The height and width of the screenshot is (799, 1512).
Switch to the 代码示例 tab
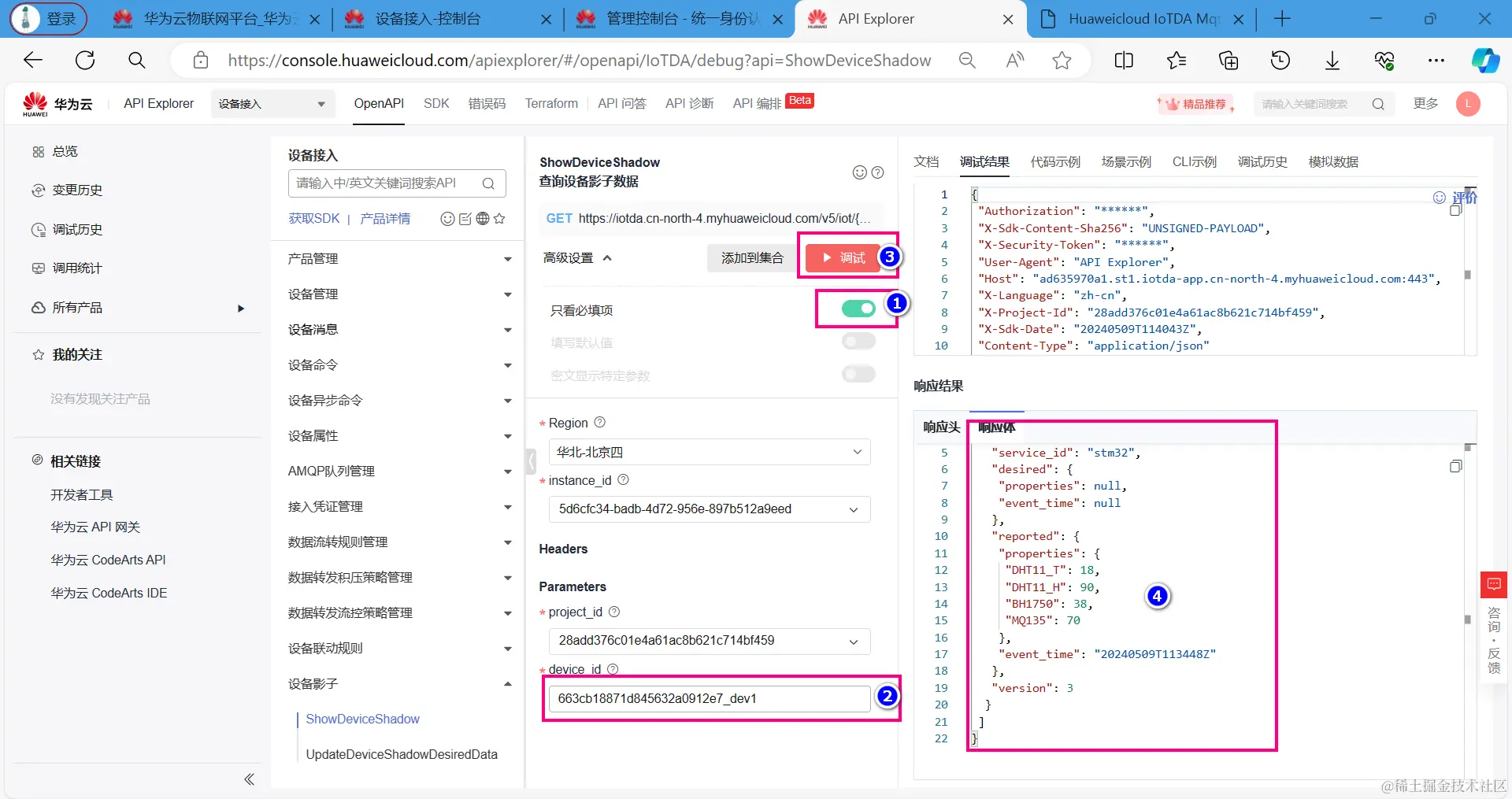(1055, 161)
